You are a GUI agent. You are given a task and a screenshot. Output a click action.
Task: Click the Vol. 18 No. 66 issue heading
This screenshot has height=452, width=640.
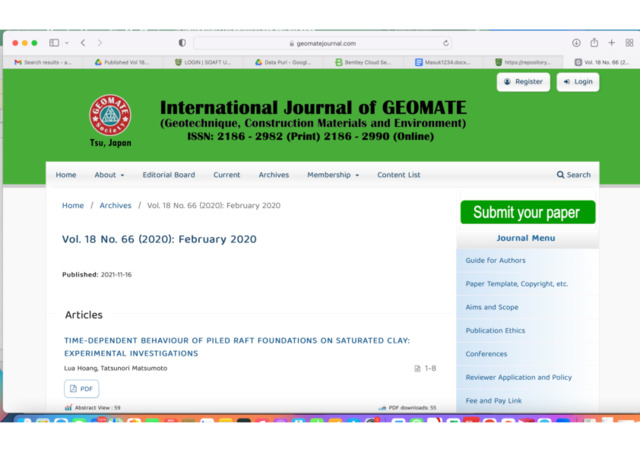click(159, 239)
